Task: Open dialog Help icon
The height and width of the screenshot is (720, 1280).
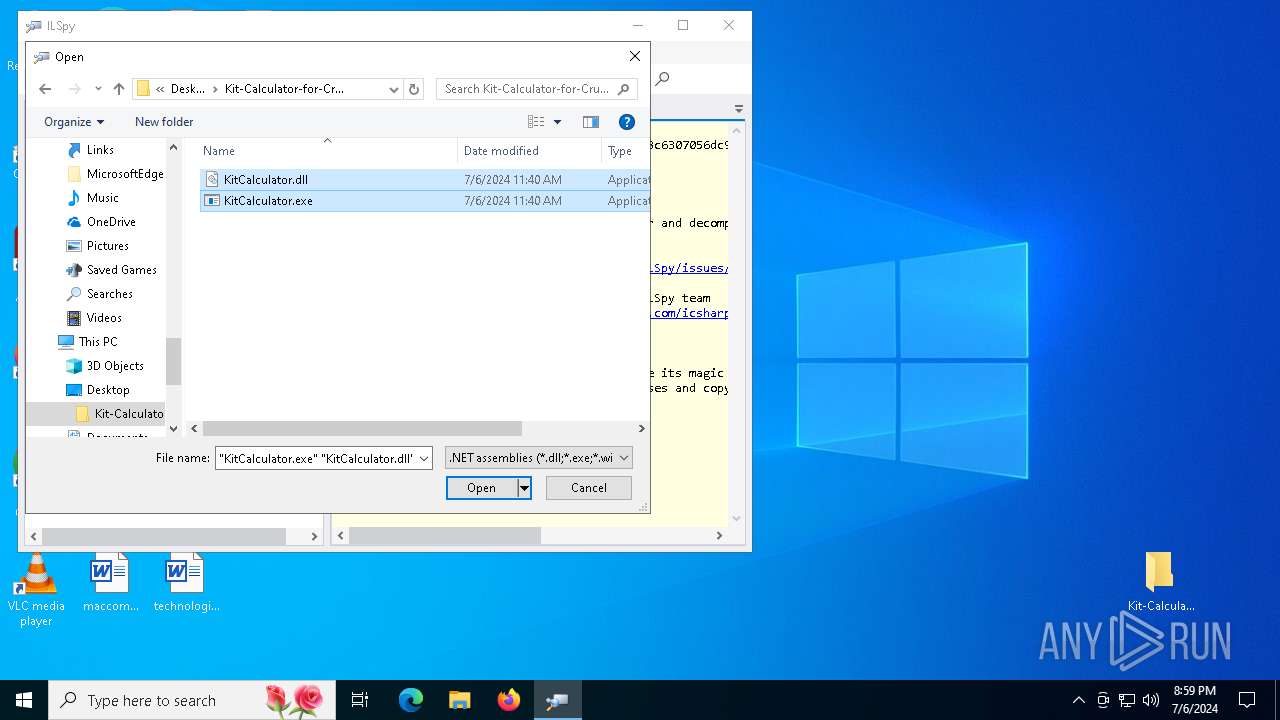Action: pos(627,122)
